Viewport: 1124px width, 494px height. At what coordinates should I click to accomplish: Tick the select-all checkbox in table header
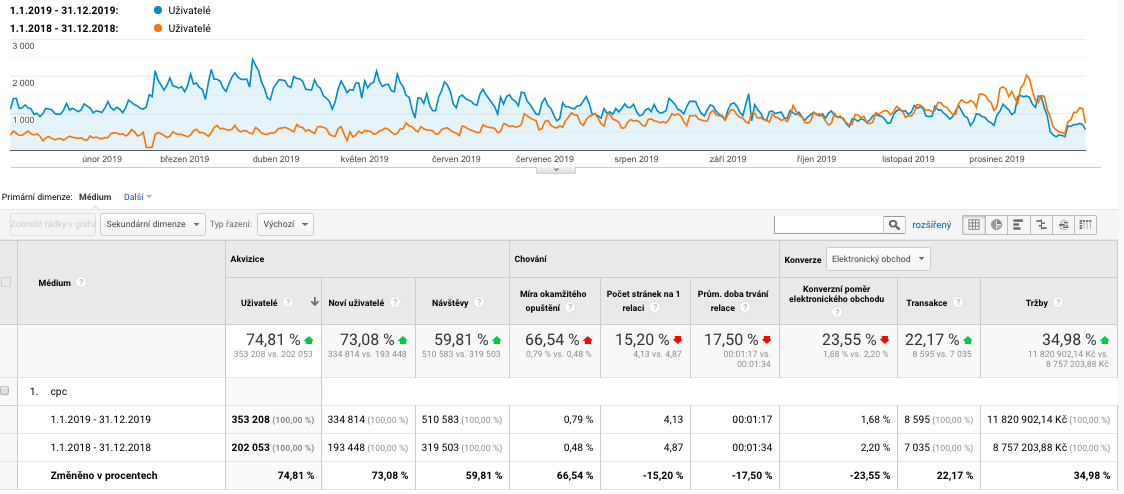pyautogui.click(x=6, y=282)
